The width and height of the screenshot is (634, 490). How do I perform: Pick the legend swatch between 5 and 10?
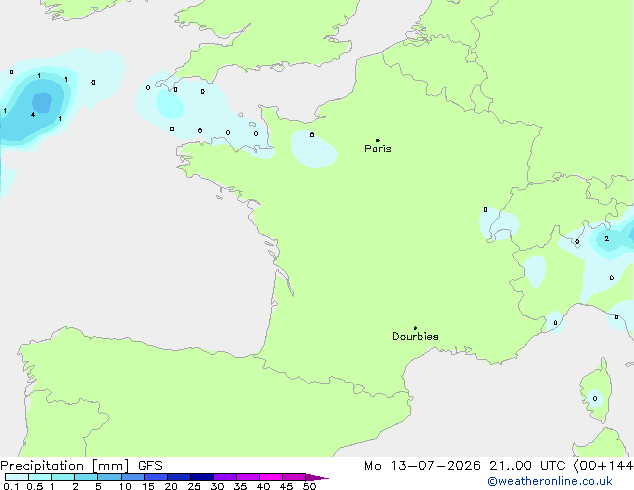(x=110, y=477)
